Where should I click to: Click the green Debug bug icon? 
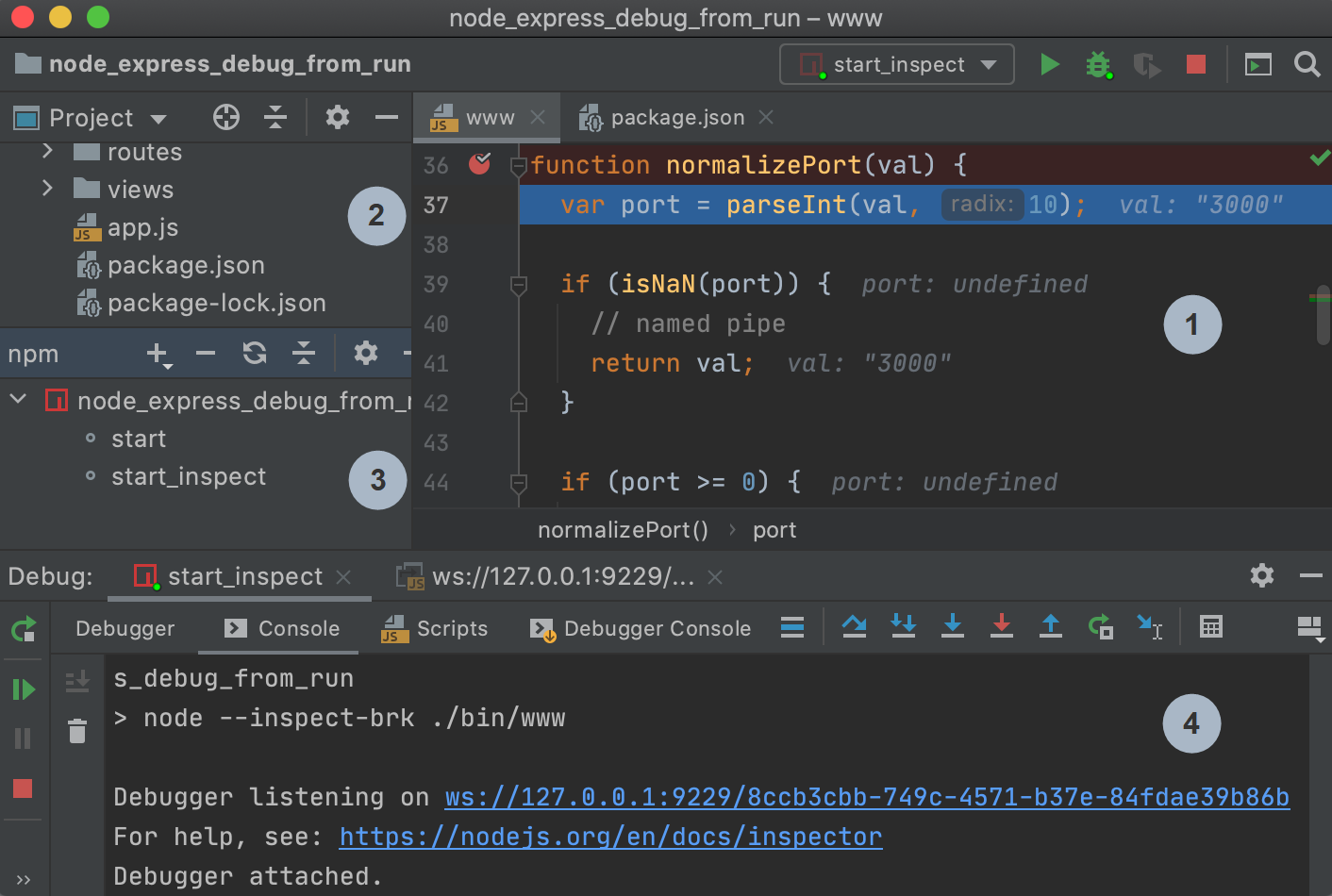point(1098,64)
